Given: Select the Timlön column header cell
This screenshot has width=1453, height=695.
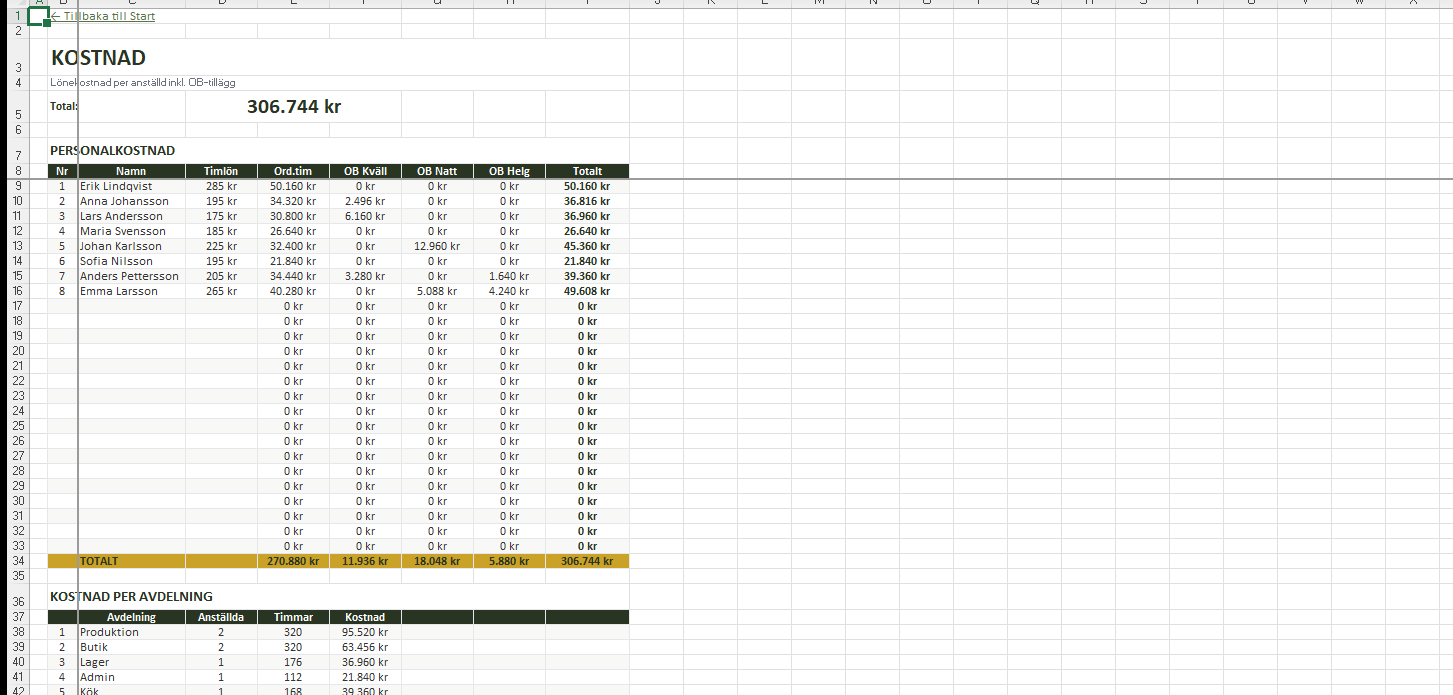Looking at the screenshot, I should click(221, 171).
